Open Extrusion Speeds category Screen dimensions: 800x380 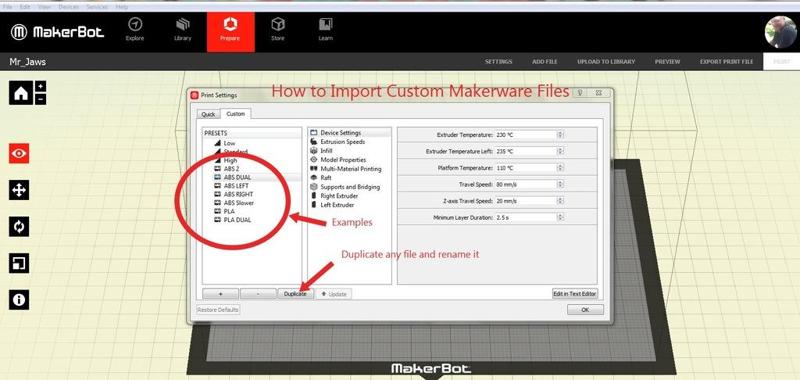coord(342,142)
